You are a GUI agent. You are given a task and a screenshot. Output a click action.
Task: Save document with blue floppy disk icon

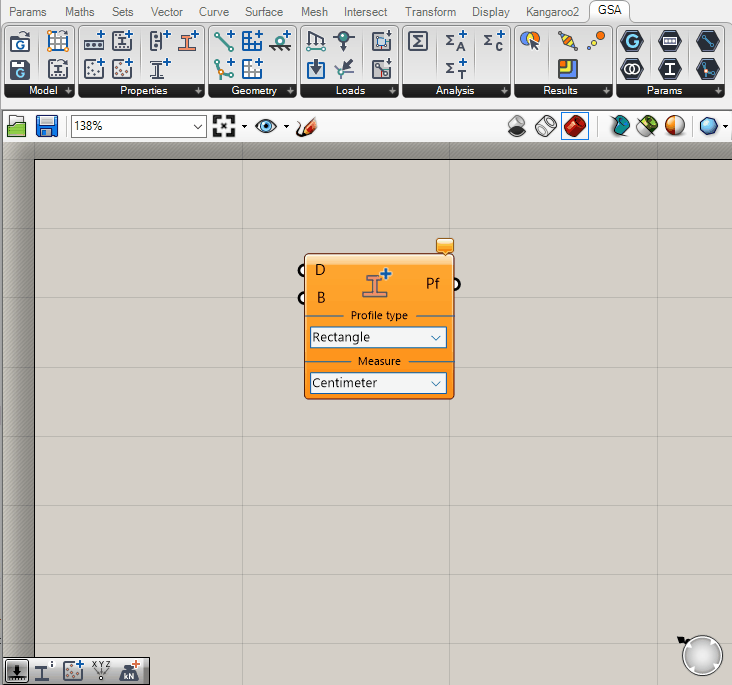click(x=46, y=126)
